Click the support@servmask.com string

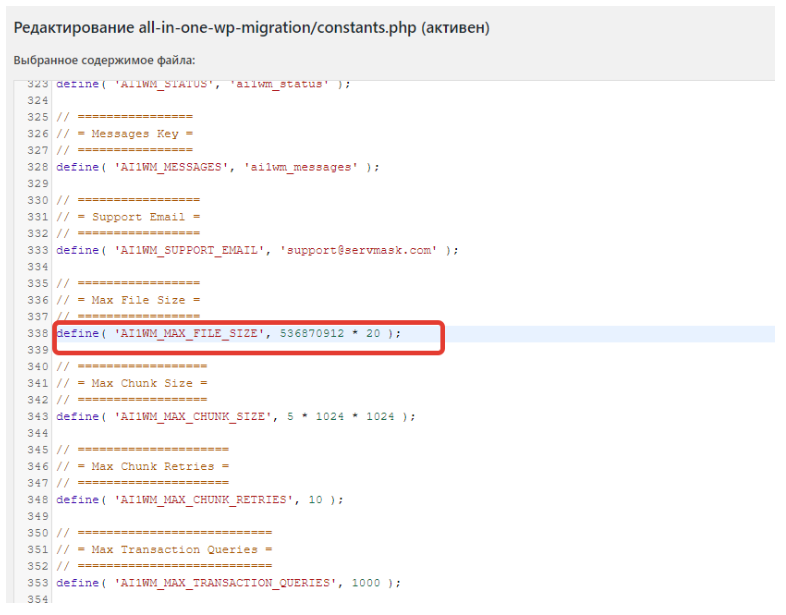click(358, 250)
